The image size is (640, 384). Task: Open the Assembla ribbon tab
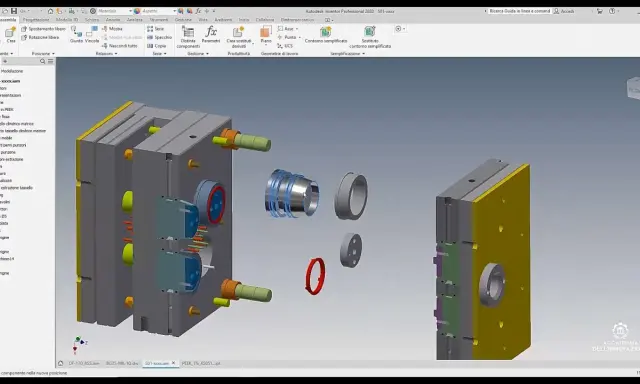coord(7,20)
